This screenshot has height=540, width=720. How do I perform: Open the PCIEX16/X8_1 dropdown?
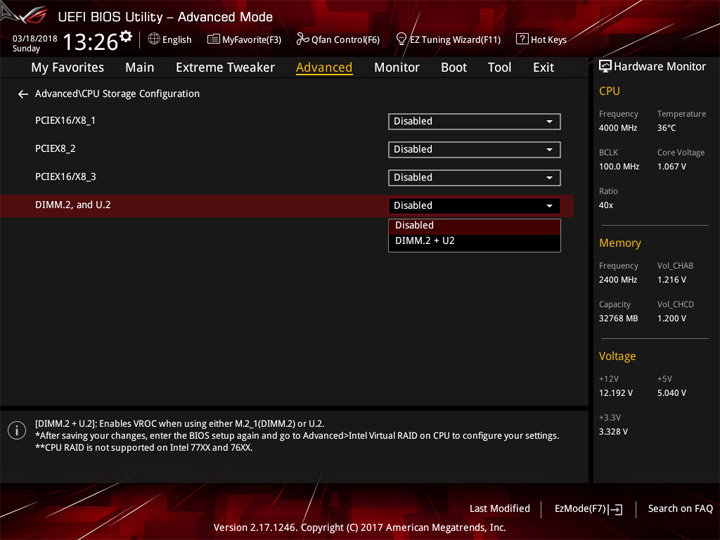tap(474, 121)
